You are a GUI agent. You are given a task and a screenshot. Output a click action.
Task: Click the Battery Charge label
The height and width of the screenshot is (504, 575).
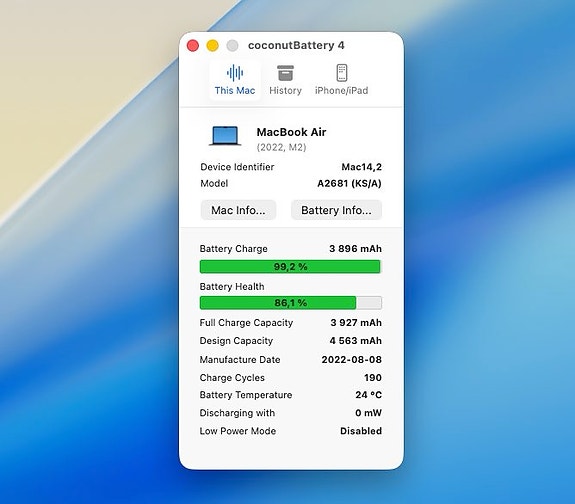pos(234,249)
